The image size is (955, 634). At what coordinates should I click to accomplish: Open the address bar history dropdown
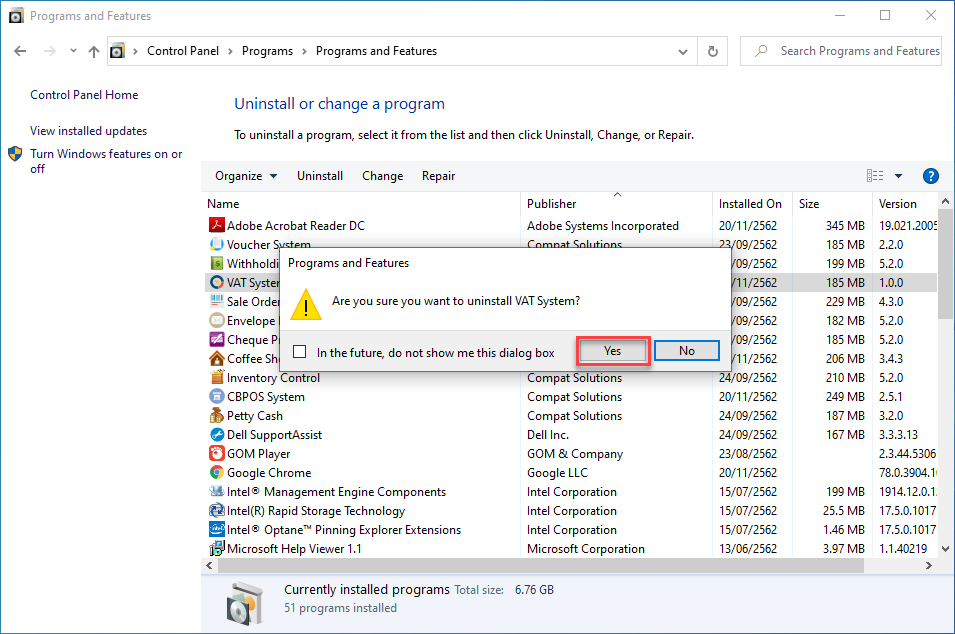683,52
